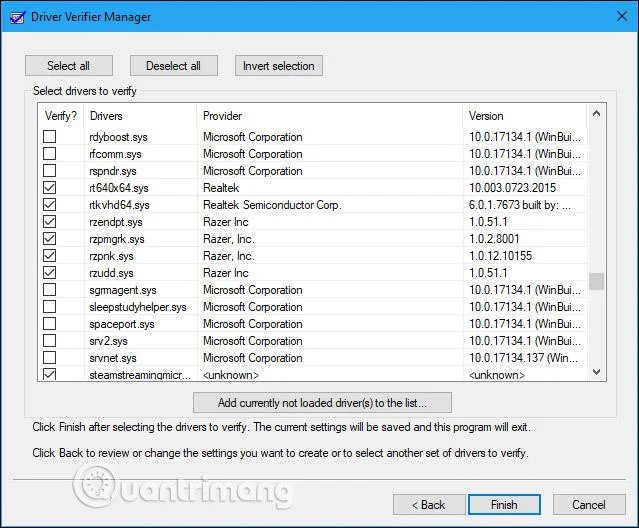Click Razer, Inc. provider of rzpnk.sys

coord(229,256)
